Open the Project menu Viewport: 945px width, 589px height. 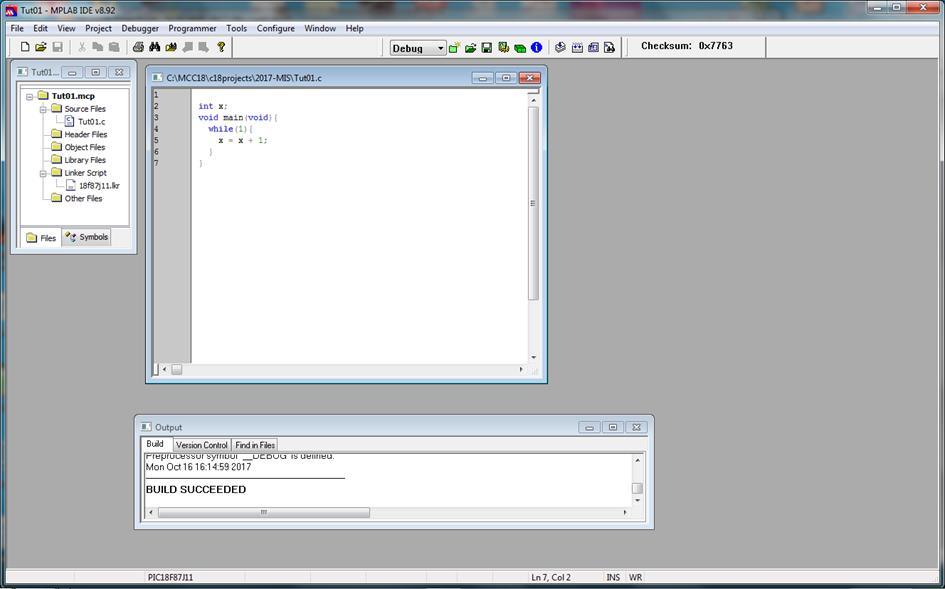(98, 28)
